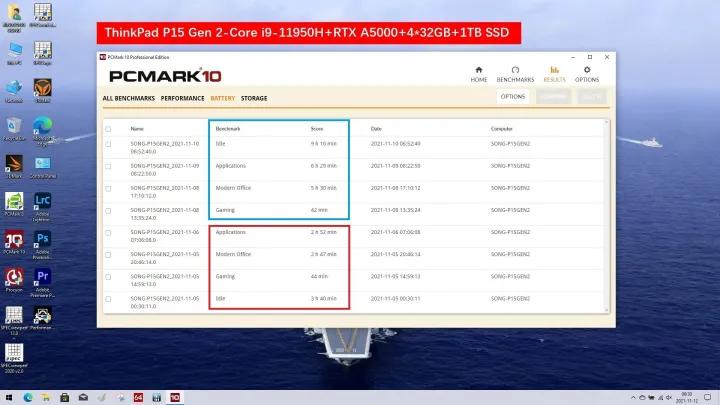The image size is (720, 405).
Task: Open the OPTIONS gear in the top navigation
Action: tap(587, 74)
